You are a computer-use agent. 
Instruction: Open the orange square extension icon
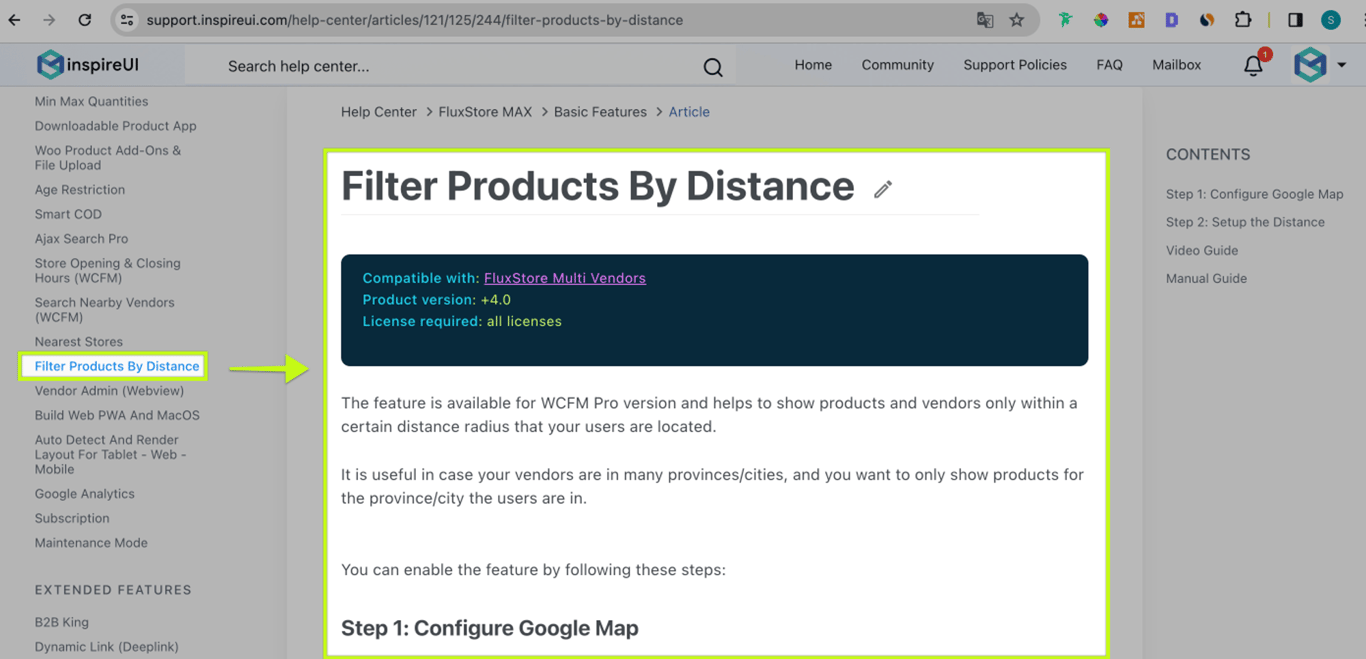pyautogui.click(x=1136, y=20)
